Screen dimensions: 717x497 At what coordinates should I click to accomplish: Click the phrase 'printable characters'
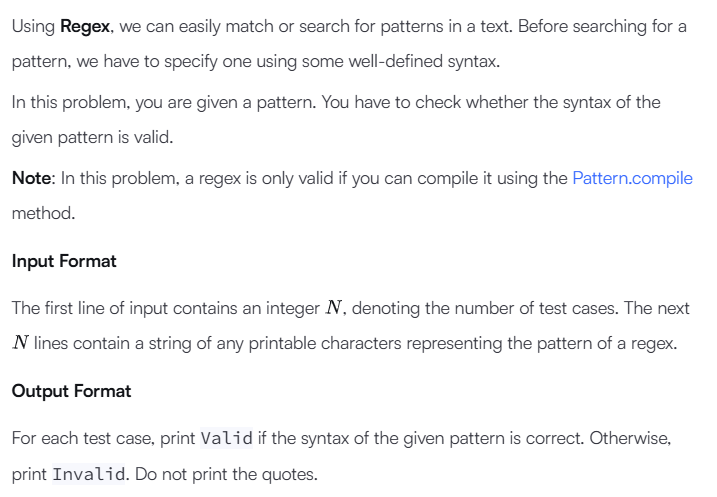pyautogui.click(x=325, y=343)
